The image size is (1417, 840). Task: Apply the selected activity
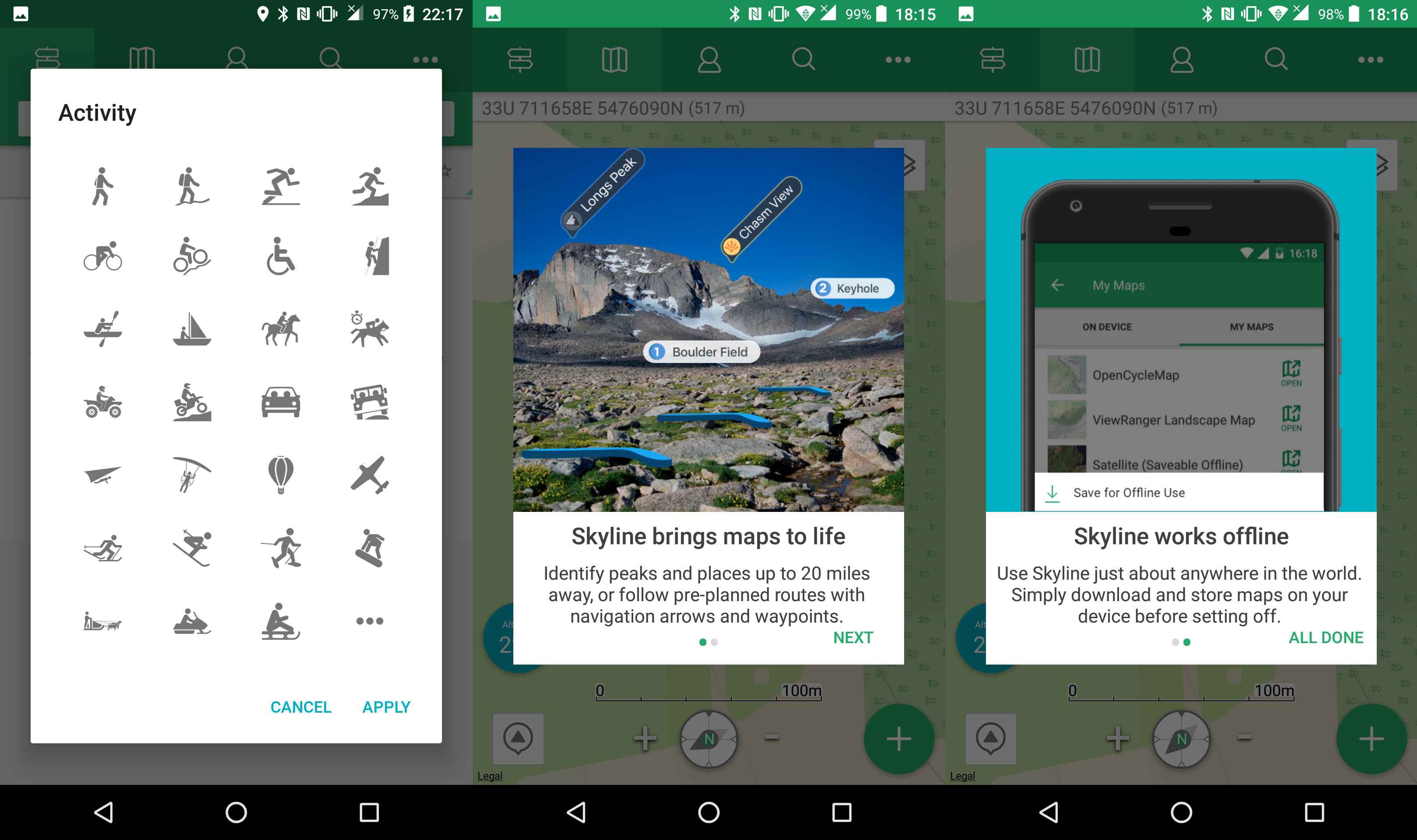point(386,707)
